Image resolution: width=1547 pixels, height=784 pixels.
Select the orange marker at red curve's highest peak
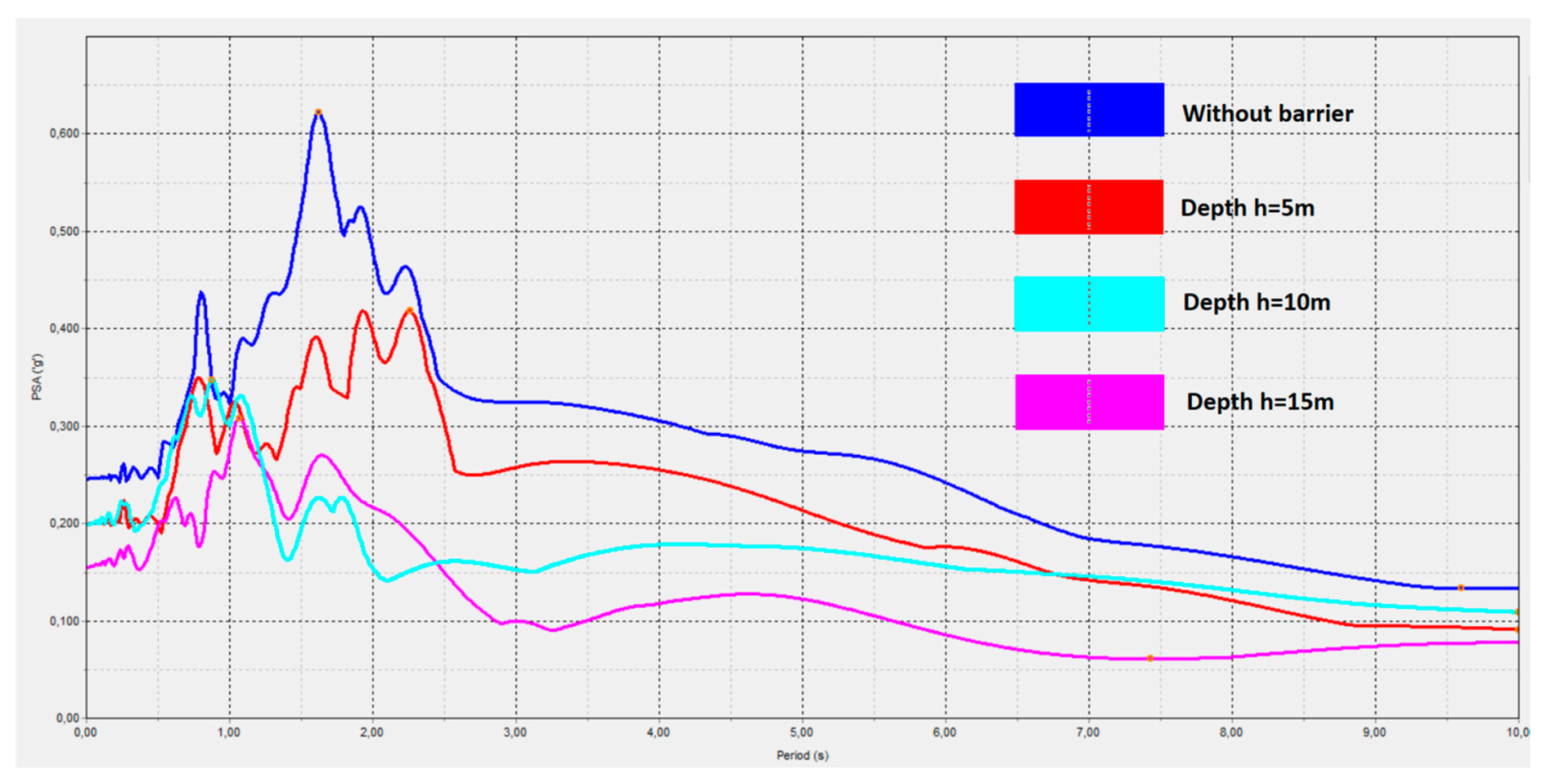pyautogui.click(x=409, y=311)
